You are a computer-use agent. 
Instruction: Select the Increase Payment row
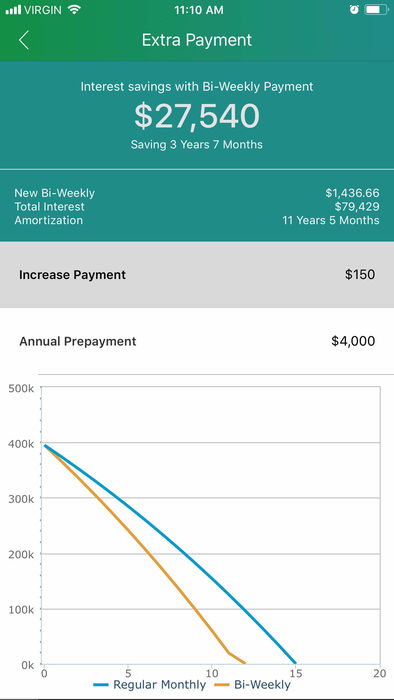pyautogui.click(x=197, y=275)
